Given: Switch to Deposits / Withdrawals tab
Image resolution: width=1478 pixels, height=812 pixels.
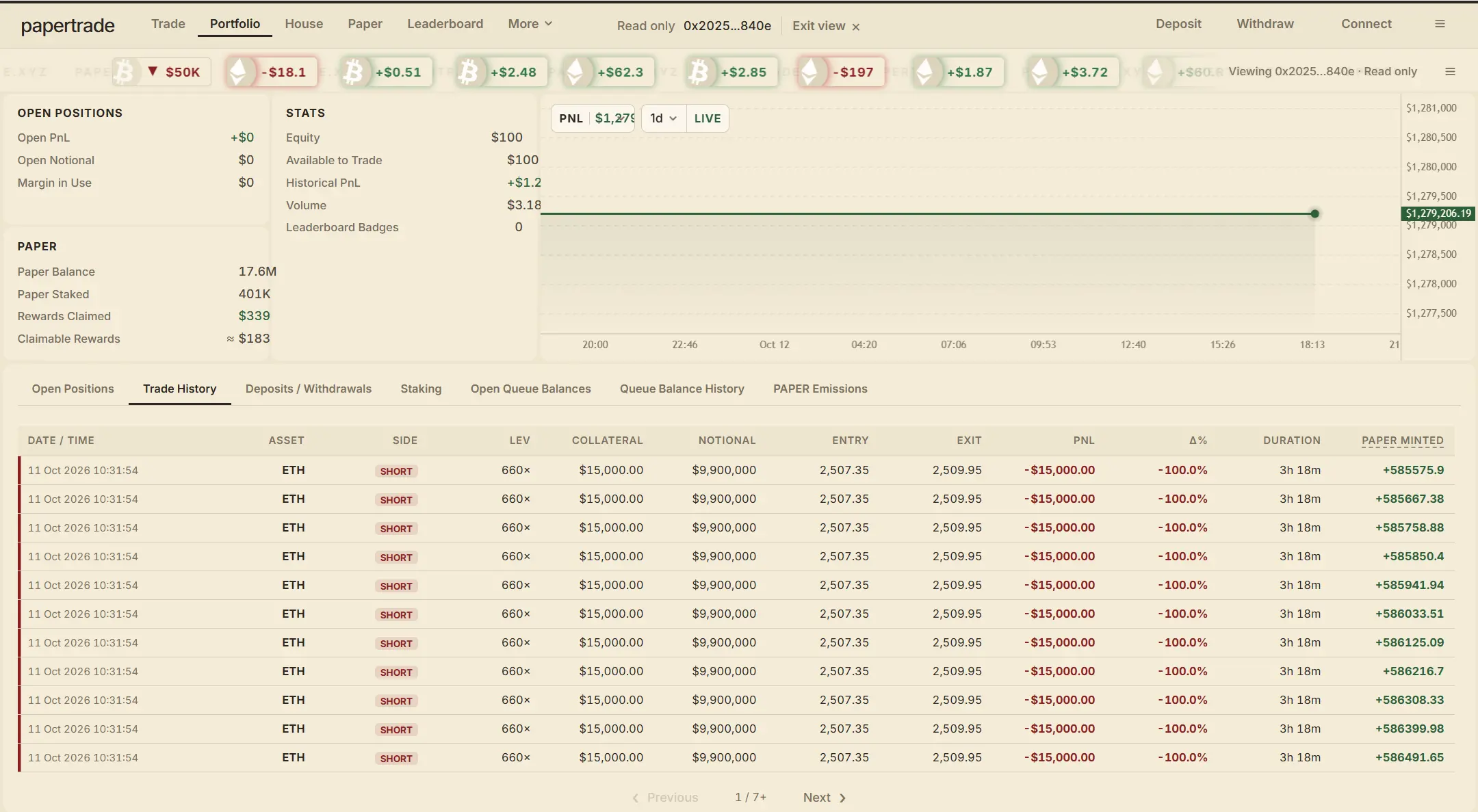Looking at the screenshot, I should (x=309, y=389).
